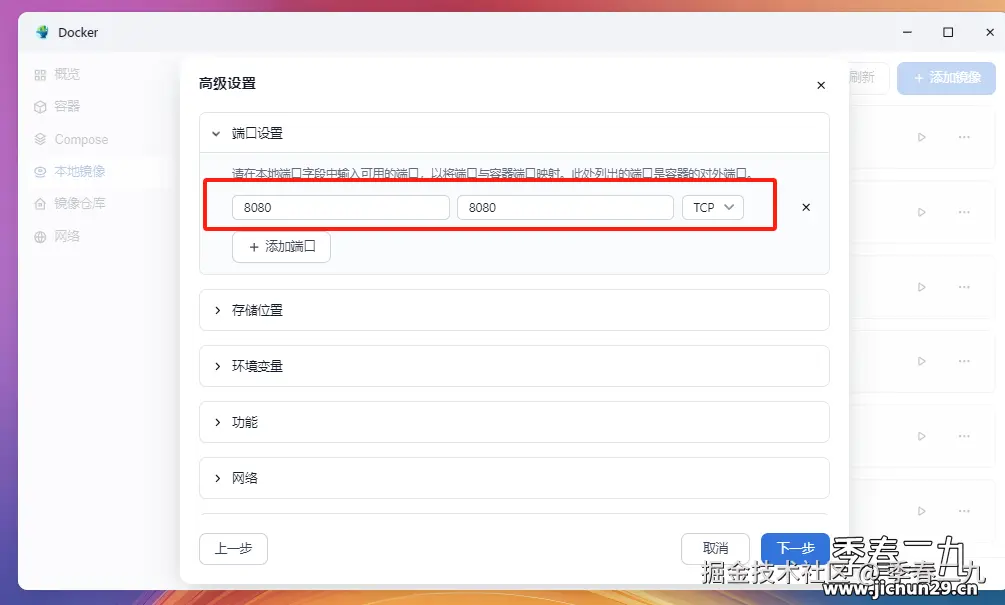This screenshot has width=1005, height=605.
Task: Click the container port field showing 8080
Action: pos(565,207)
